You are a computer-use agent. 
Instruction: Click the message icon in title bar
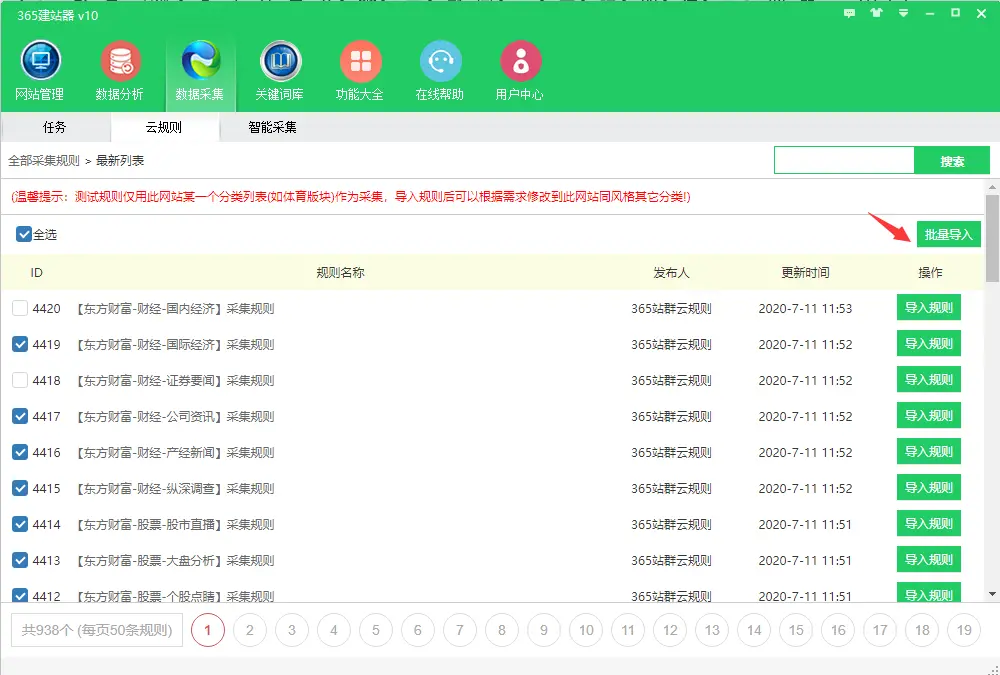[850, 14]
